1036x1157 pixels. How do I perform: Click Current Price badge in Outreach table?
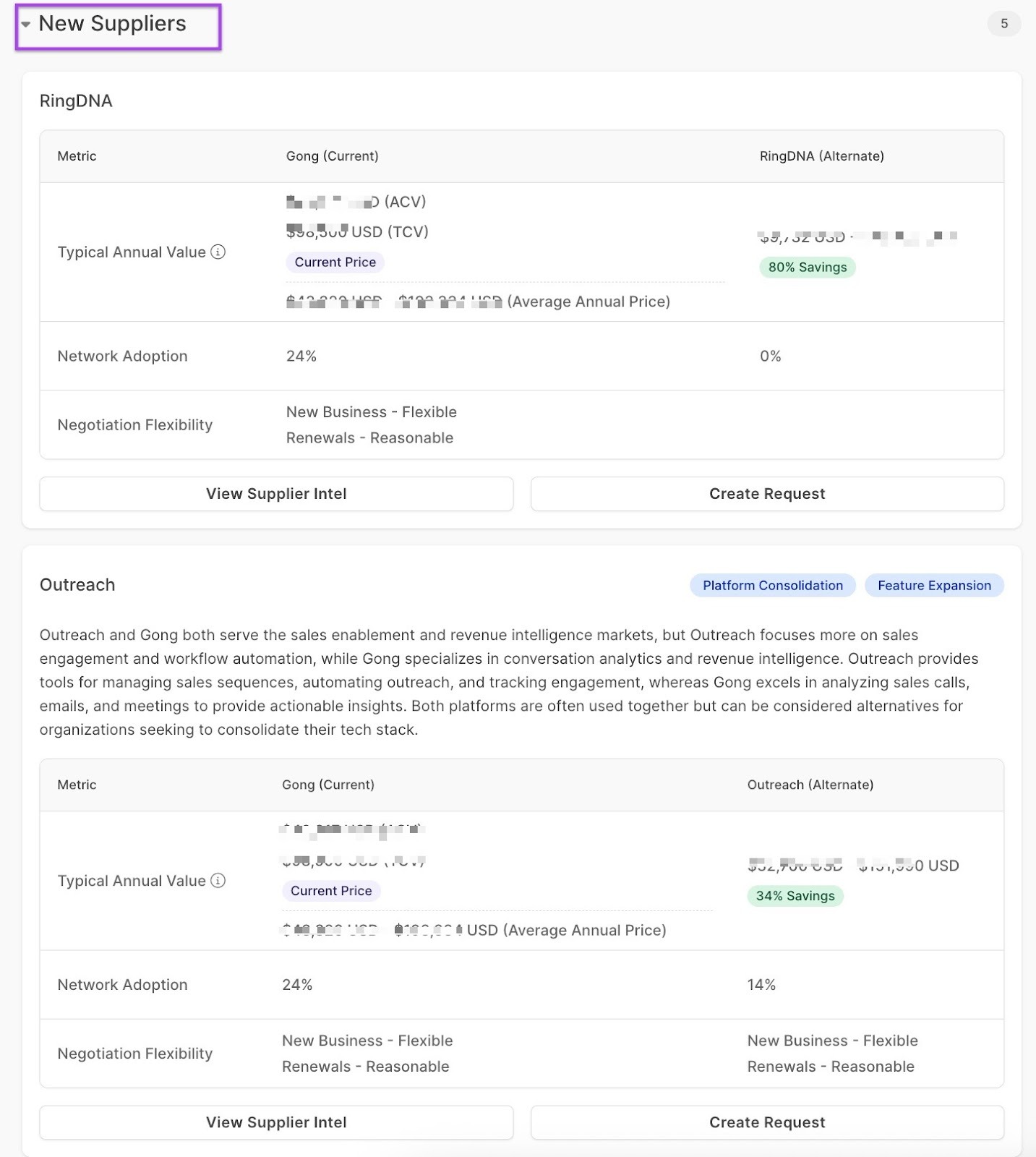coord(330,891)
